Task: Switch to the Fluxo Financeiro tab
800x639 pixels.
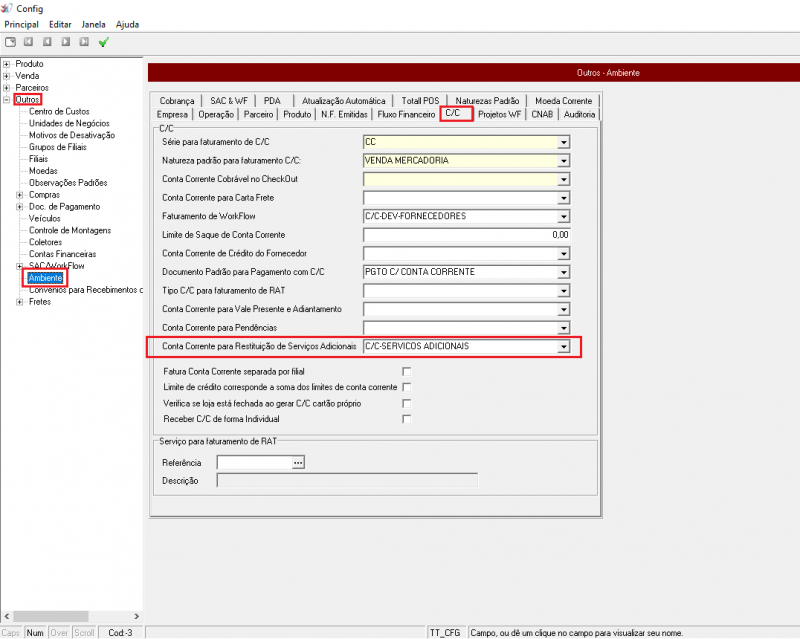Action: click(x=406, y=115)
